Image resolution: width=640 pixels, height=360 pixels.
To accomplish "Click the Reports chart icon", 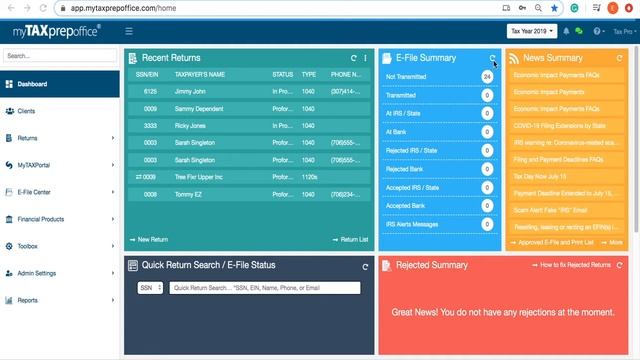I will [x=9, y=300].
